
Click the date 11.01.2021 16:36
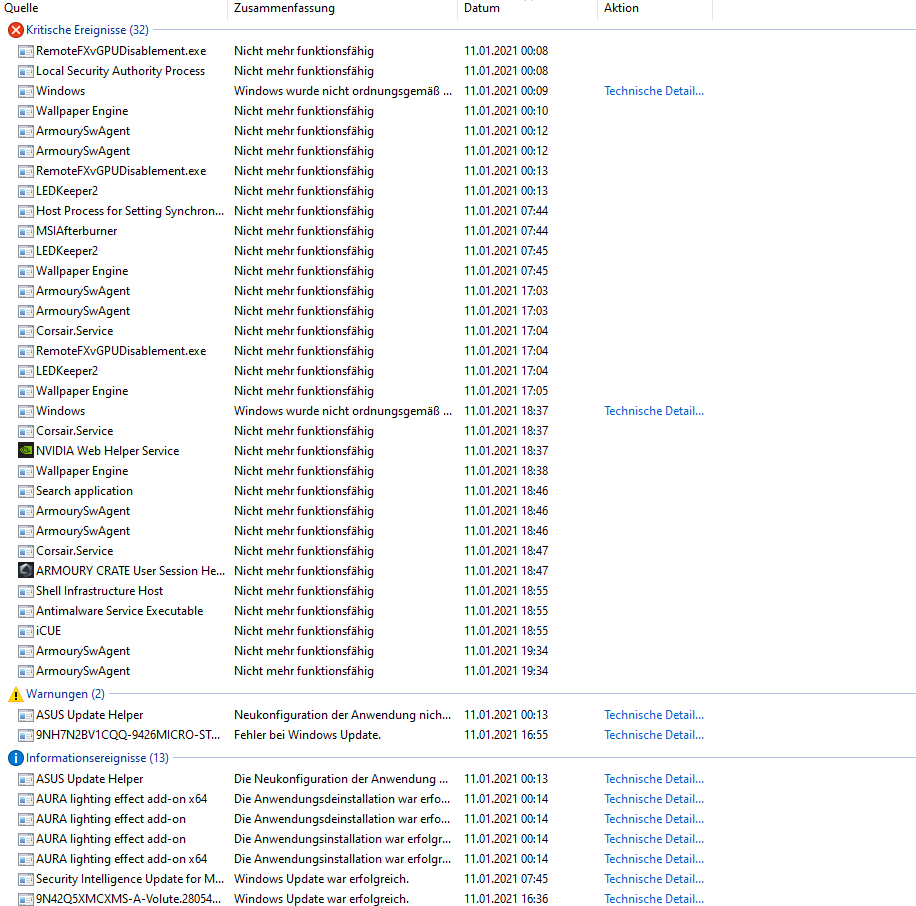tap(506, 899)
